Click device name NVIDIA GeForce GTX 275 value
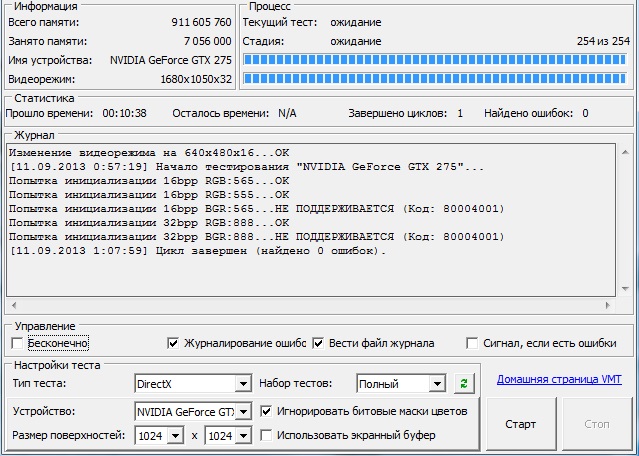The width and height of the screenshot is (639, 456). pos(171,60)
